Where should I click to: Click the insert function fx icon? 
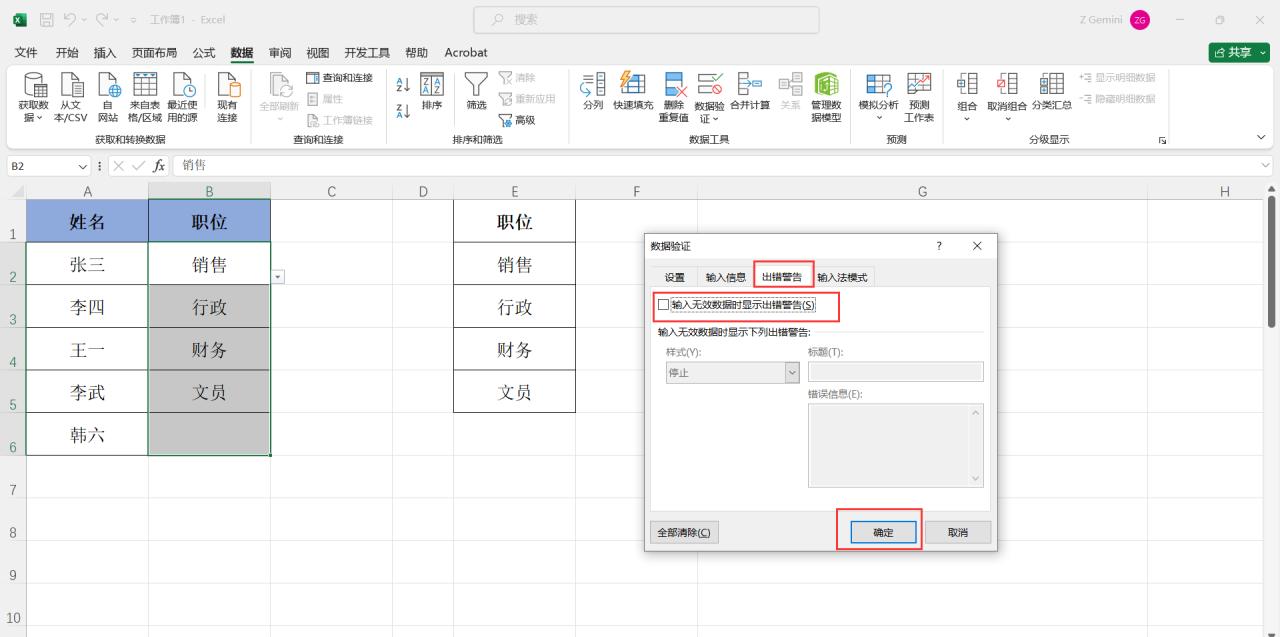(x=159, y=166)
